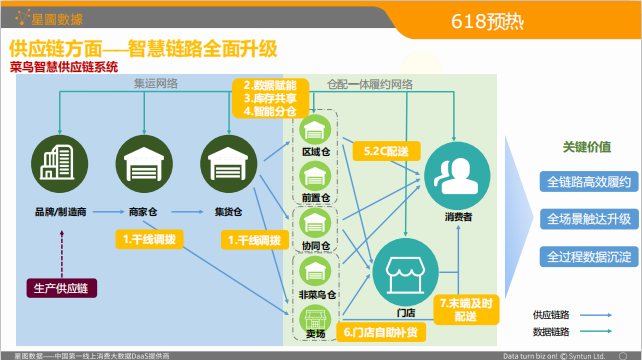The image size is (642, 360).
Task: Click the 前置仓 warehouse icon
Action: click(x=315, y=177)
